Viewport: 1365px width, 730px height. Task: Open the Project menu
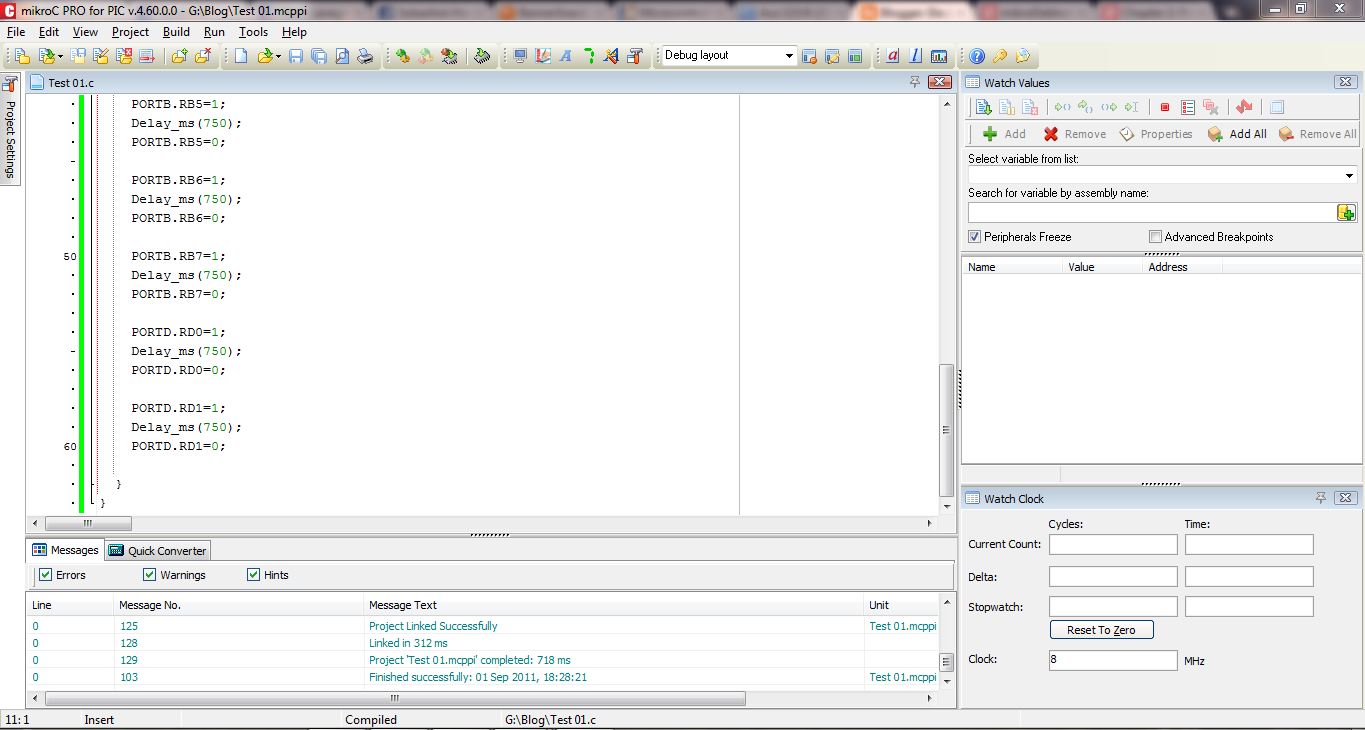coord(130,32)
